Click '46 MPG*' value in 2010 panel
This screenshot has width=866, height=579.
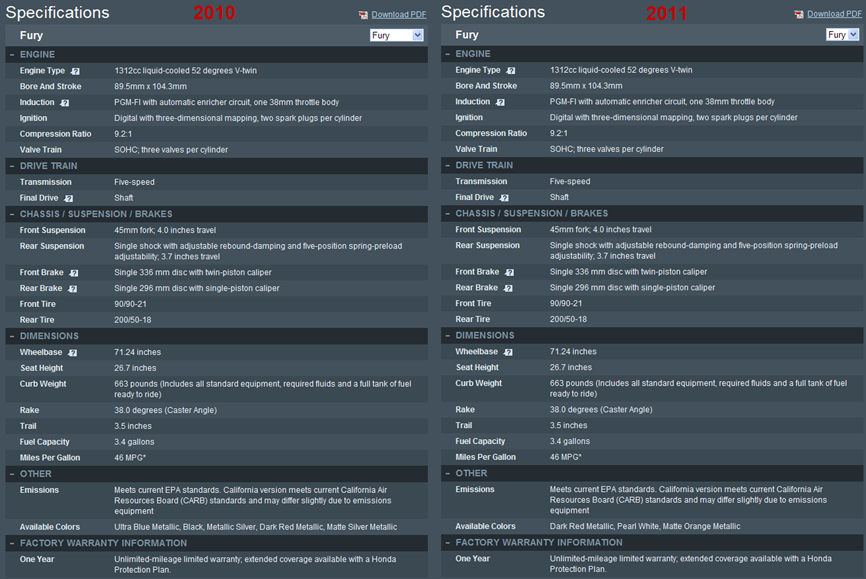pos(130,458)
